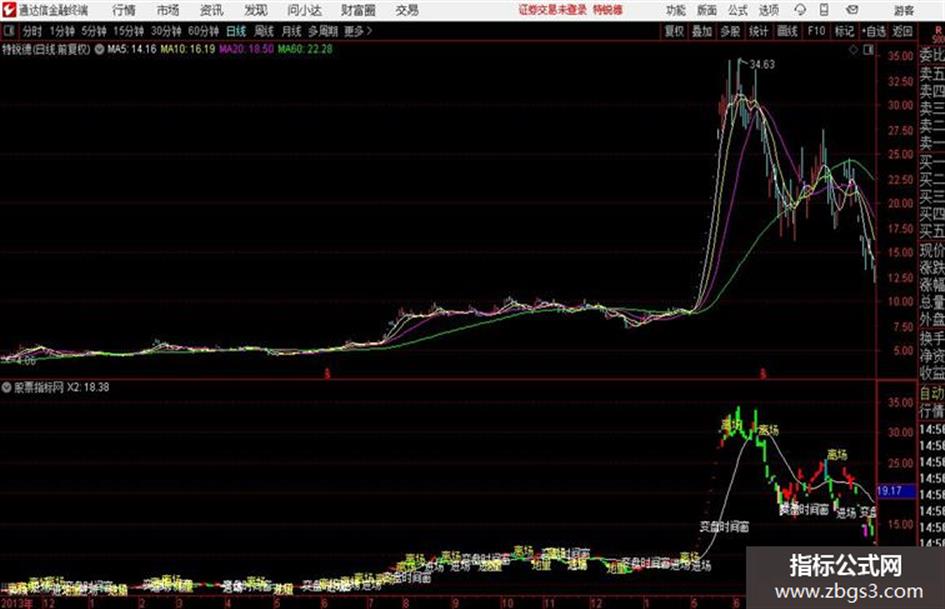Open the 选项 menu

tap(768, 10)
